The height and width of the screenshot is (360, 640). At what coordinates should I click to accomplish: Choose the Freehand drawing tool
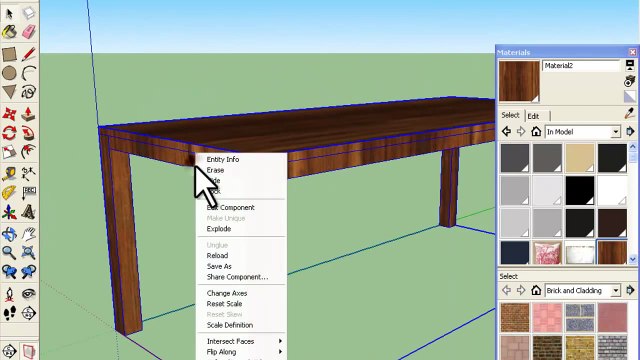point(29,92)
